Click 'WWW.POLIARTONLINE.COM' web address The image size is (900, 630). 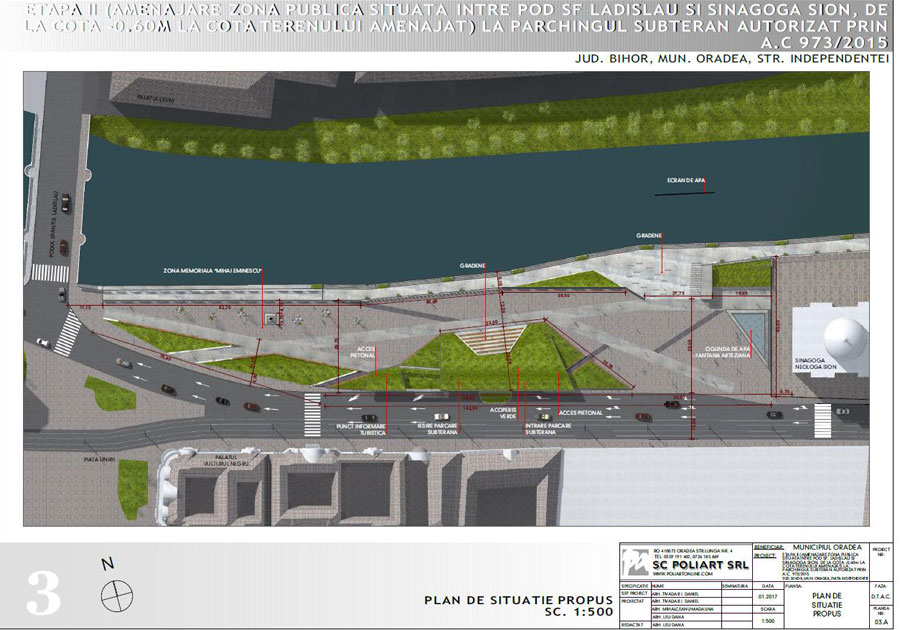point(682,573)
